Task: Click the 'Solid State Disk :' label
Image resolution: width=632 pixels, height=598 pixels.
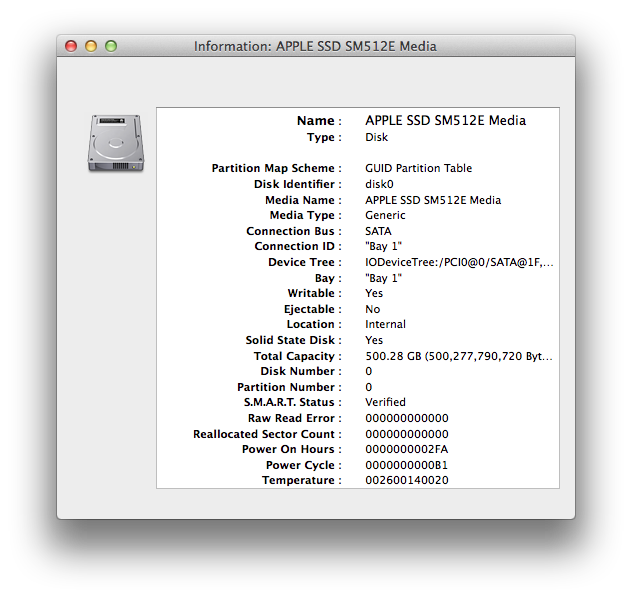Action: coord(294,341)
